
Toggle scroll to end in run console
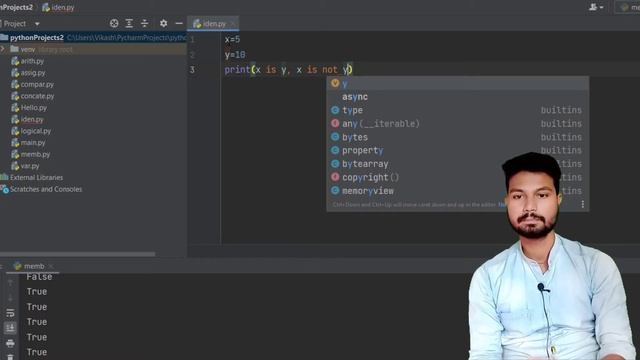click(x=10, y=328)
